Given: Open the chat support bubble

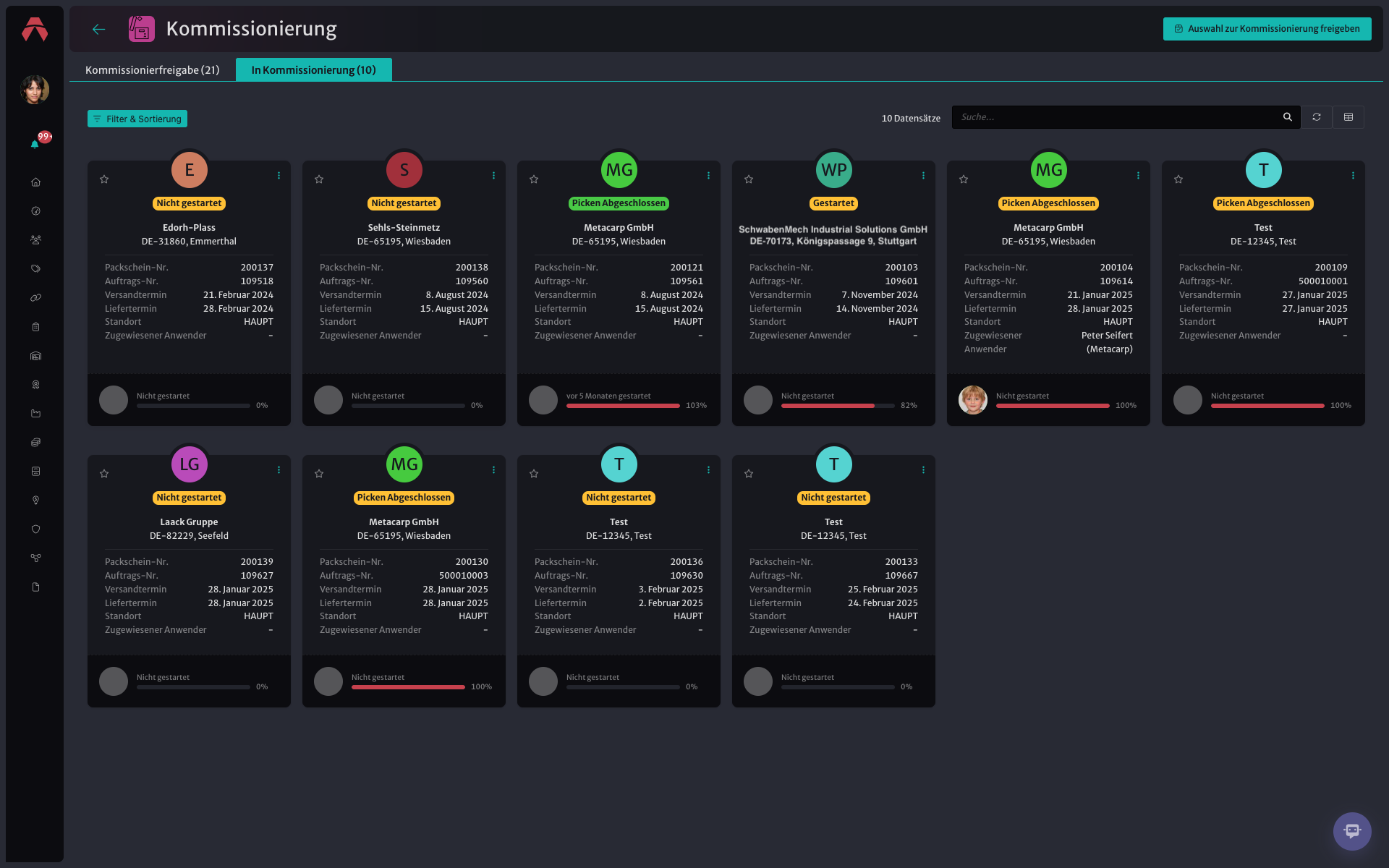Looking at the screenshot, I should [x=1352, y=831].
